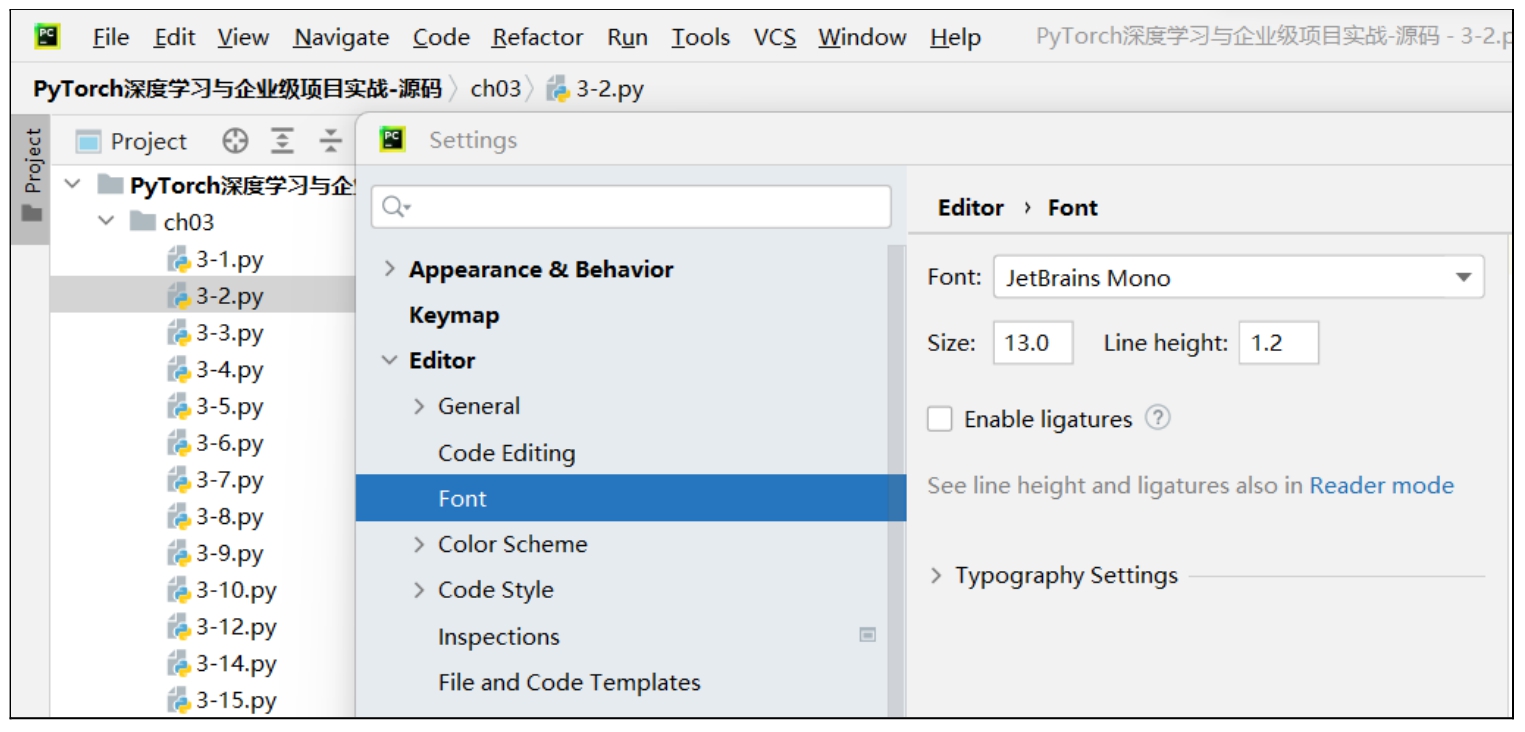Open the Window menu

click(x=862, y=38)
